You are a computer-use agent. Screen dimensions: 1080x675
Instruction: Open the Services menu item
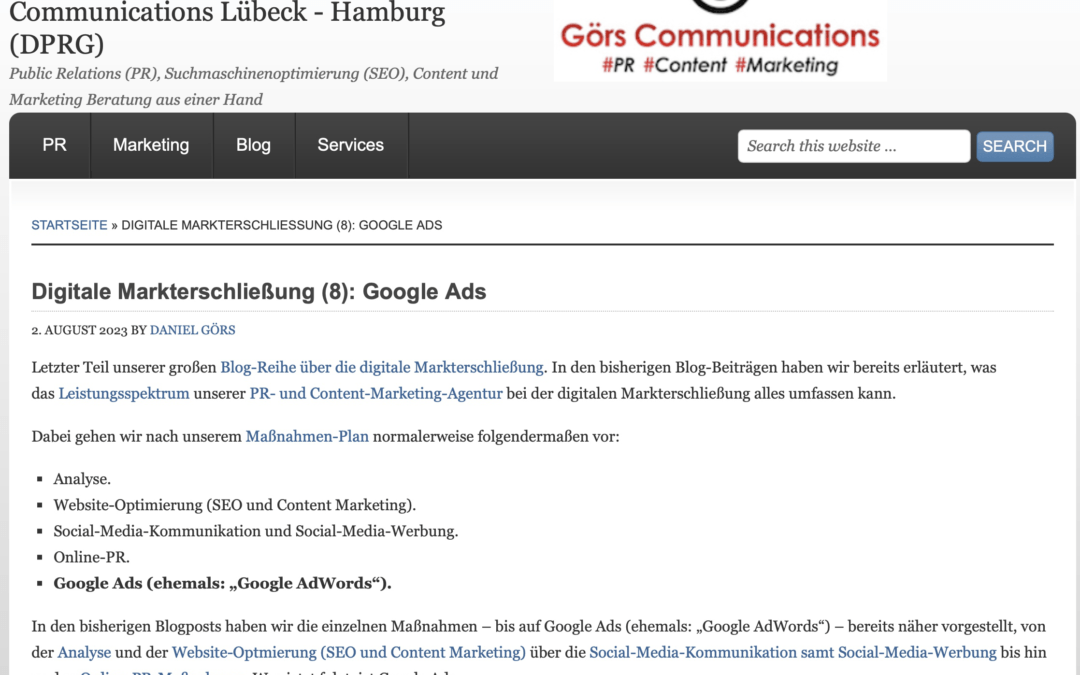[351, 145]
